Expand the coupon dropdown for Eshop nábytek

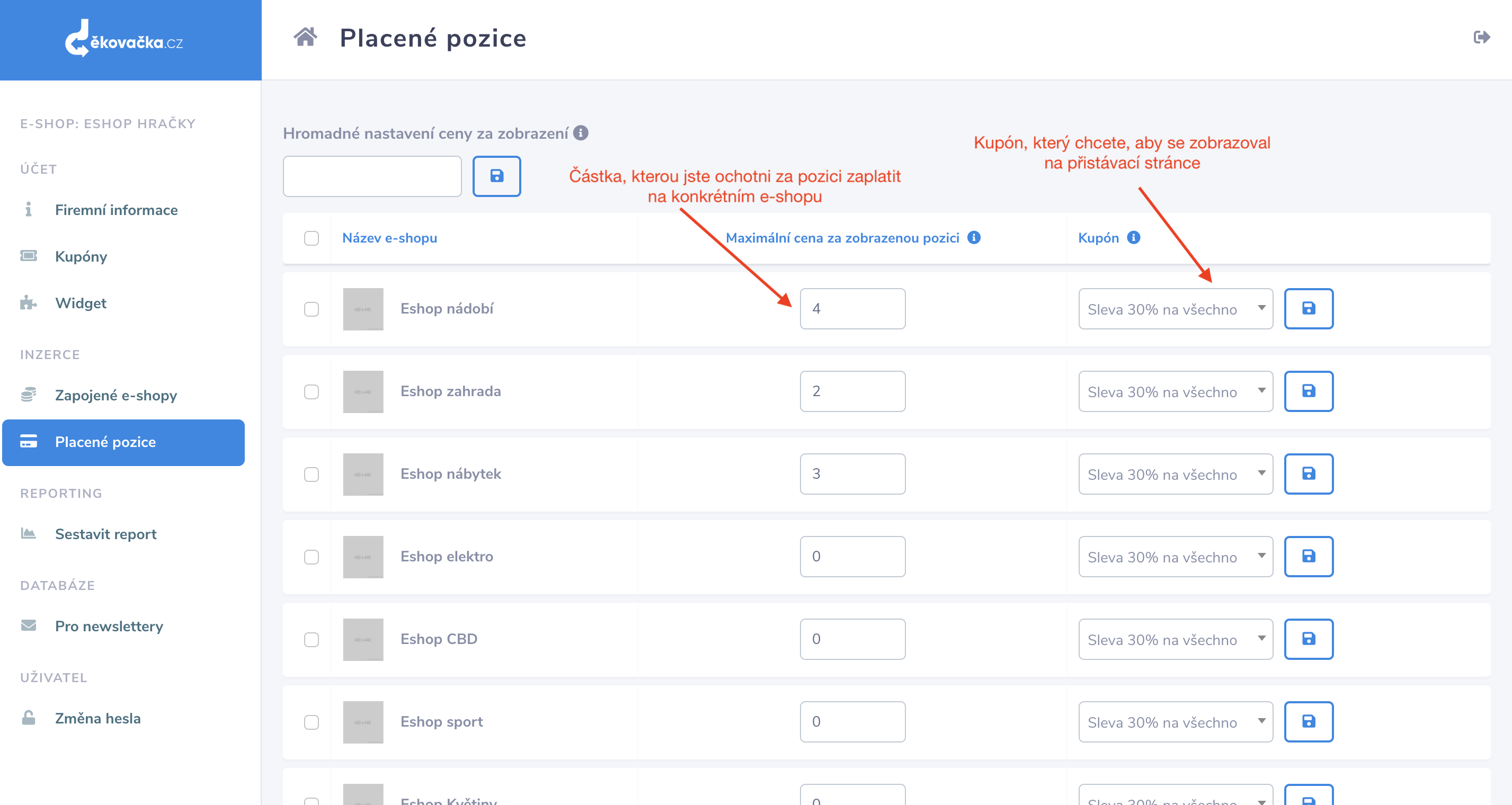coord(1175,474)
